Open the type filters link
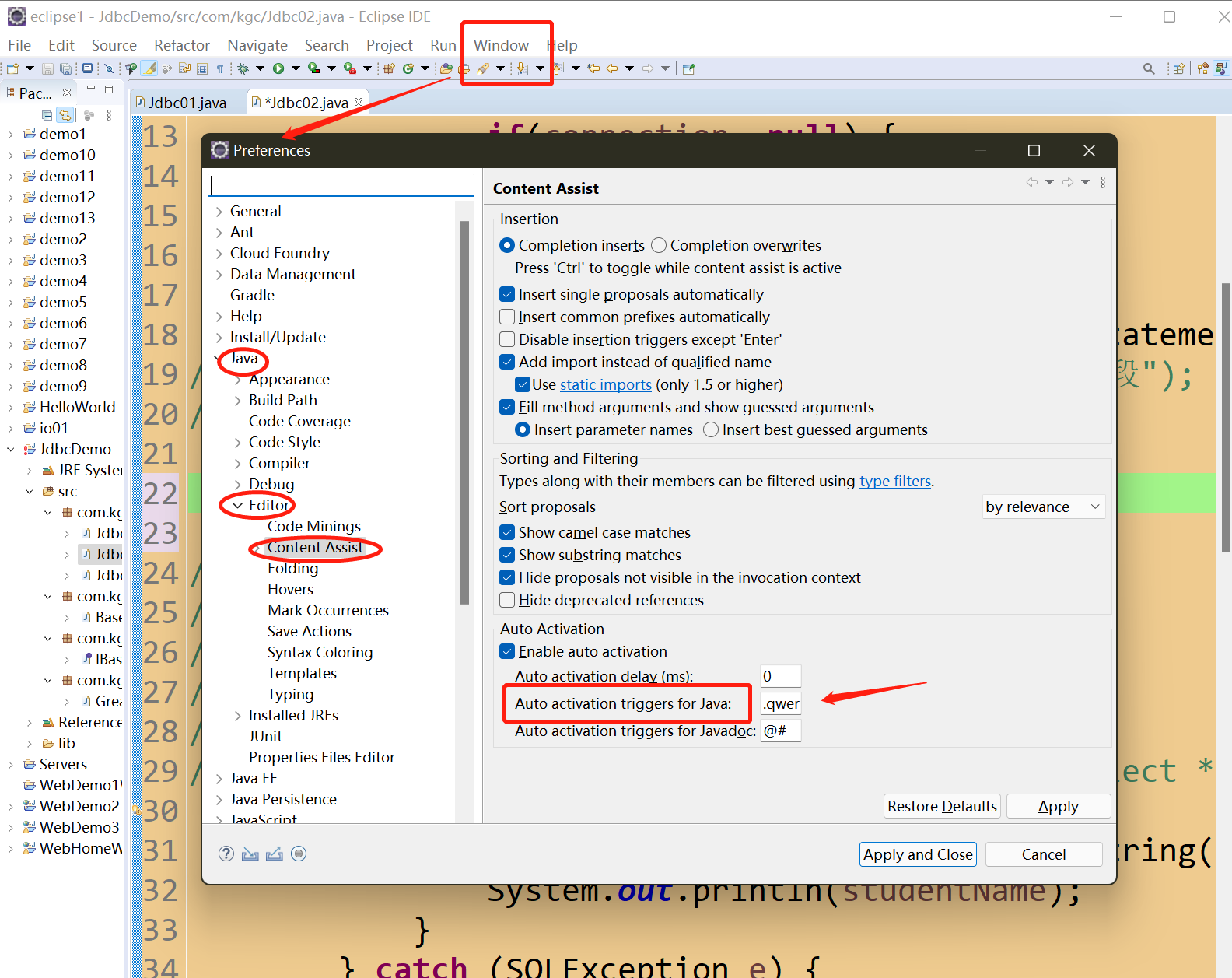Screen dimensions: 1232x978 pos(895,481)
